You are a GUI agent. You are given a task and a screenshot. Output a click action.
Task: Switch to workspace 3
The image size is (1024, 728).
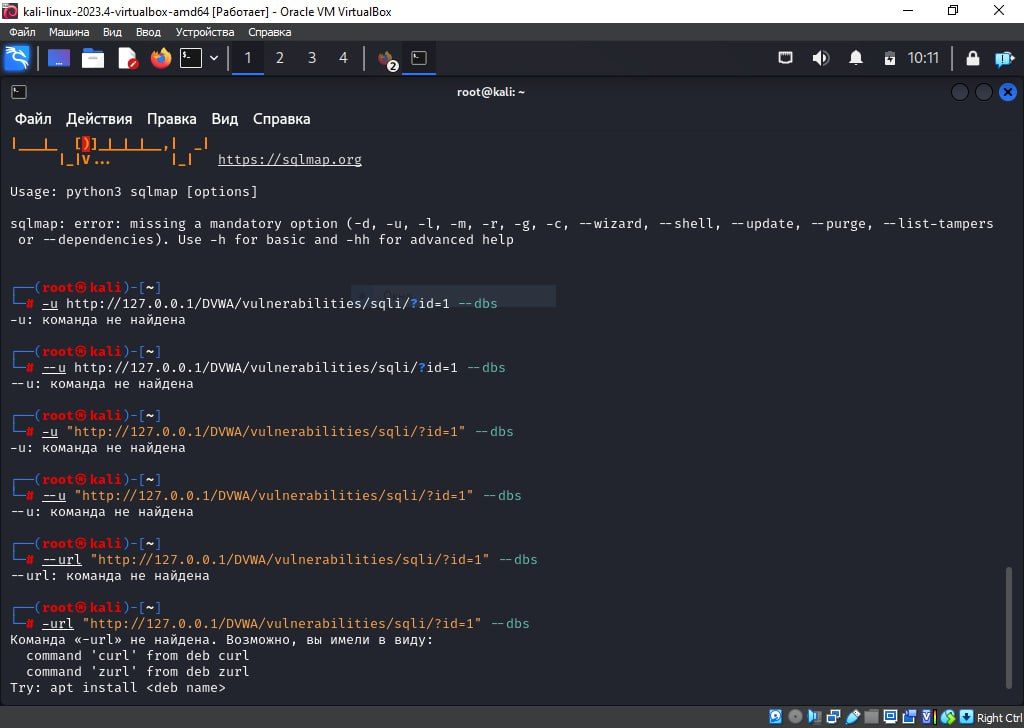tap(312, 58)
